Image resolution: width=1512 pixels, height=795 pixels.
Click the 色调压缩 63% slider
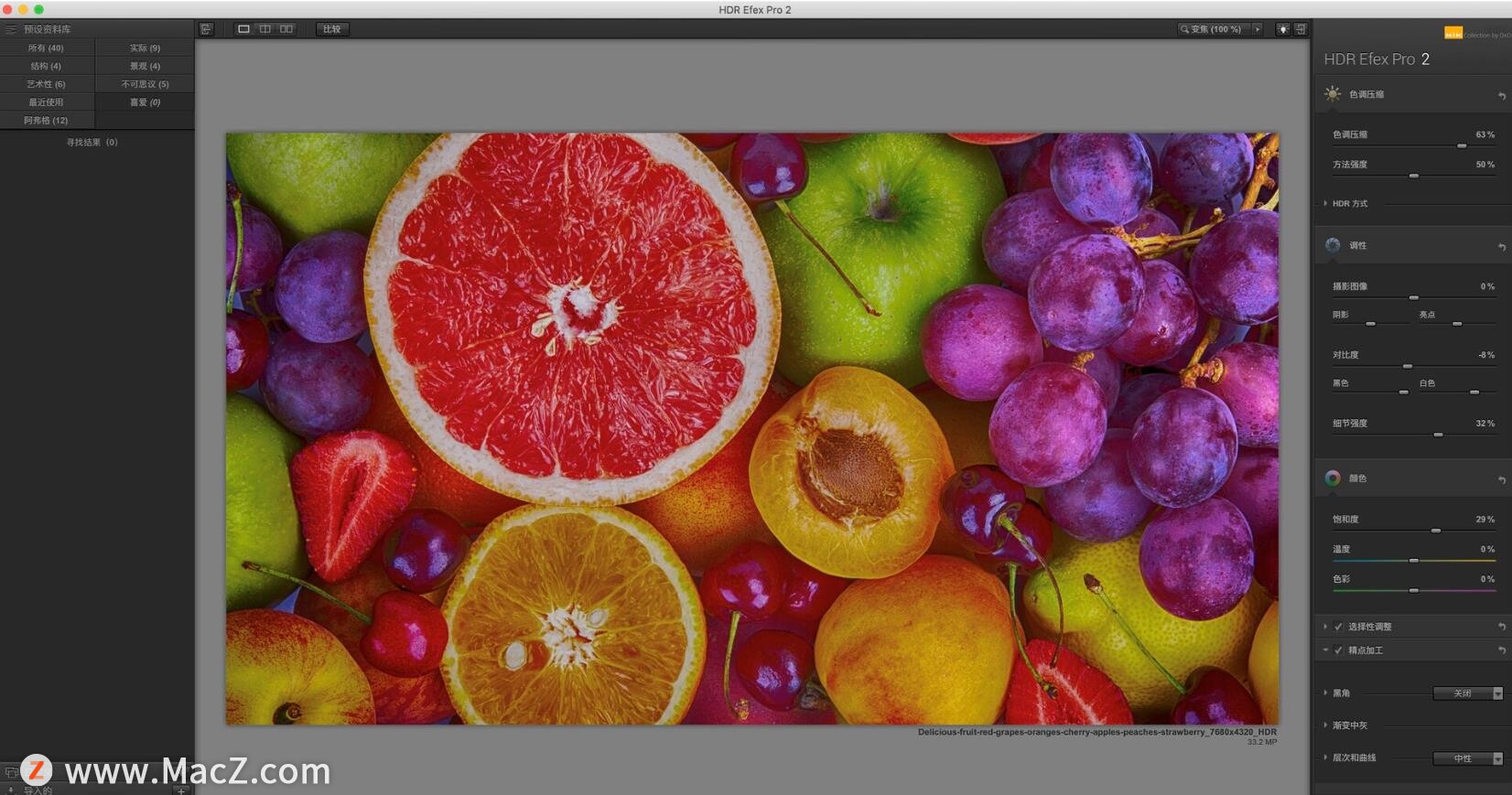click(1462, 145)
